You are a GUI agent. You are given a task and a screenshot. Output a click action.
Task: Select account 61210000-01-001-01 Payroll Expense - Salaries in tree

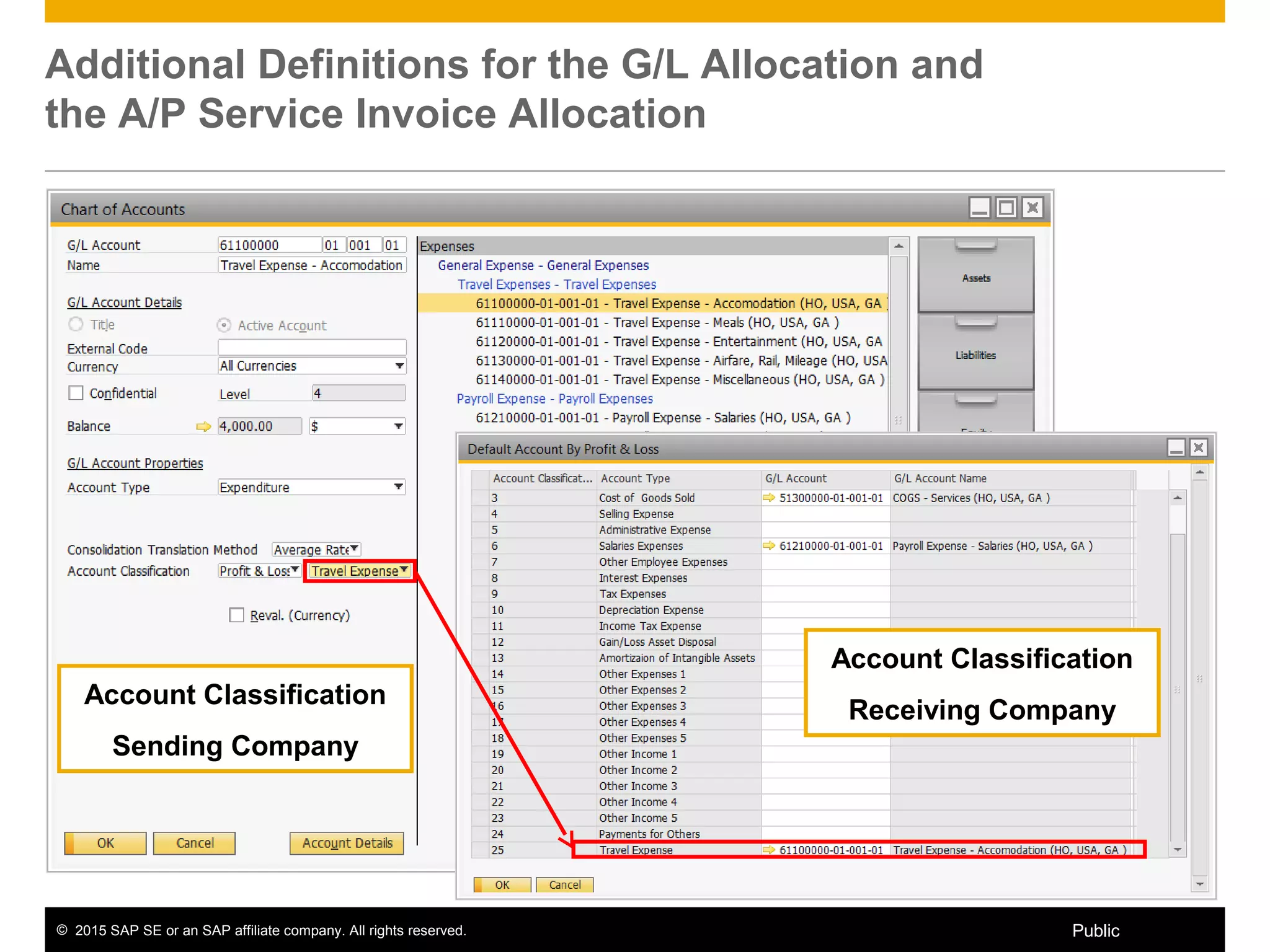(x=663, y=418)
